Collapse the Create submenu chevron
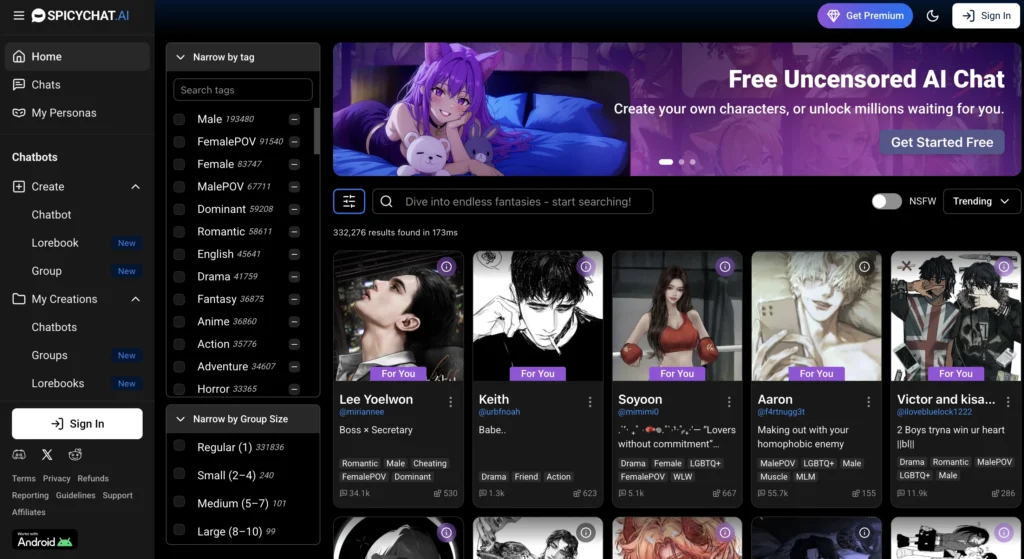Screen dimensions: 1024x559 pyautogui.click(x=135, y=187)
